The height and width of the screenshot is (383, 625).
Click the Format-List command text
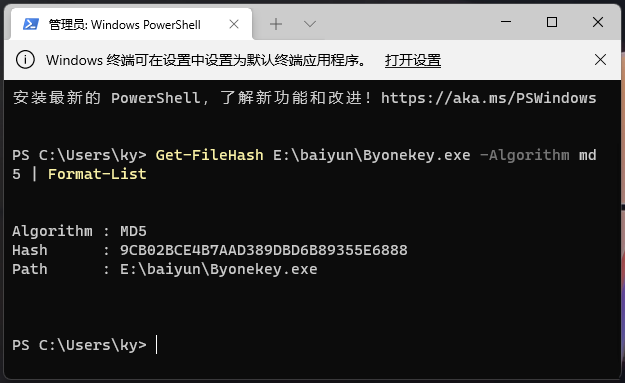97,174
